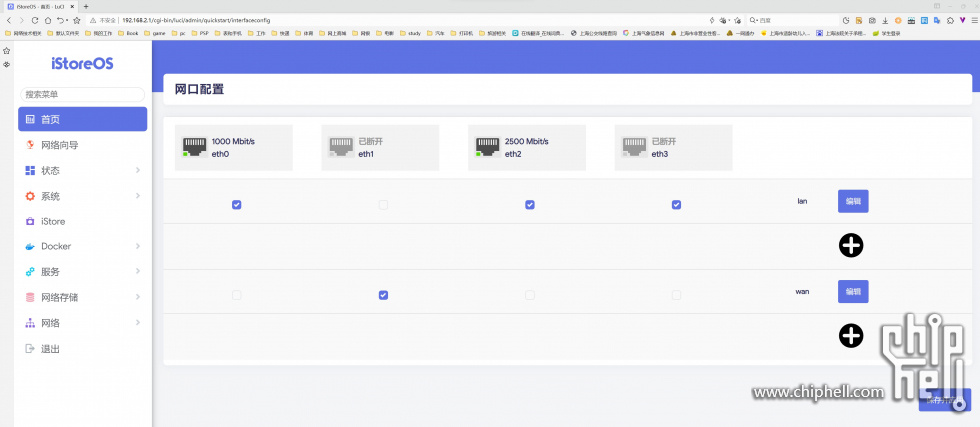Click the eth0 port icon
The height and width of the screenshot is (427, 980).
194,147
